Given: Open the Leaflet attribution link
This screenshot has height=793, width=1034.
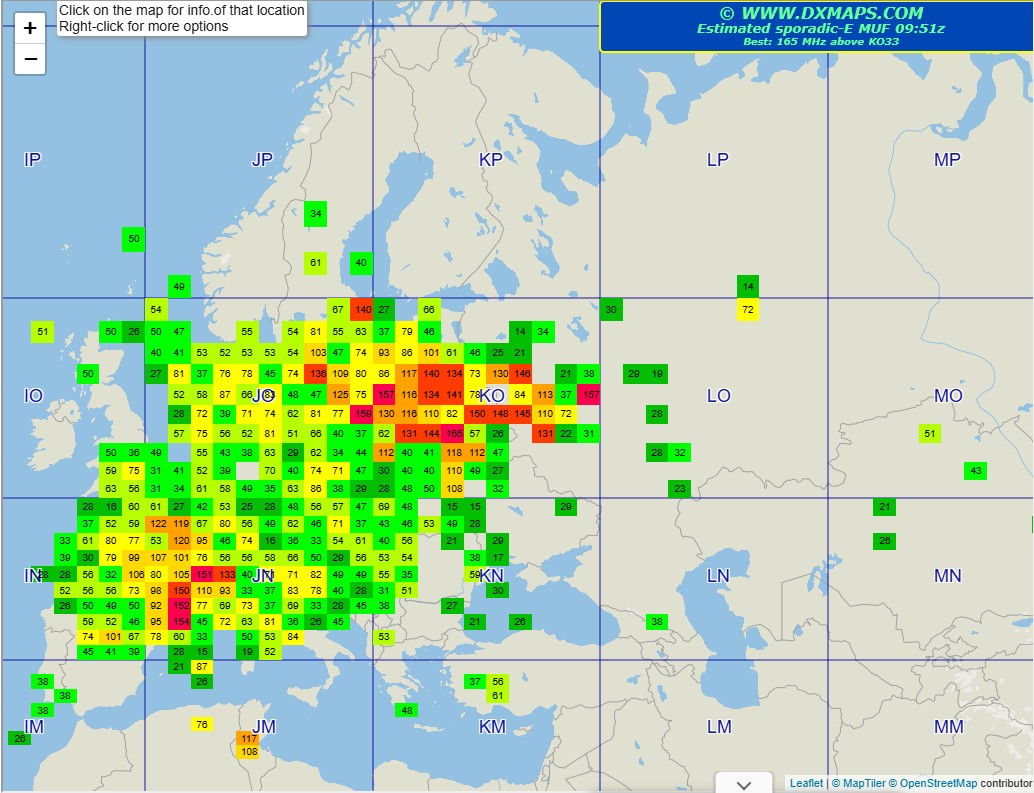Looking at the screenshot, I should [x=806, y=783].
